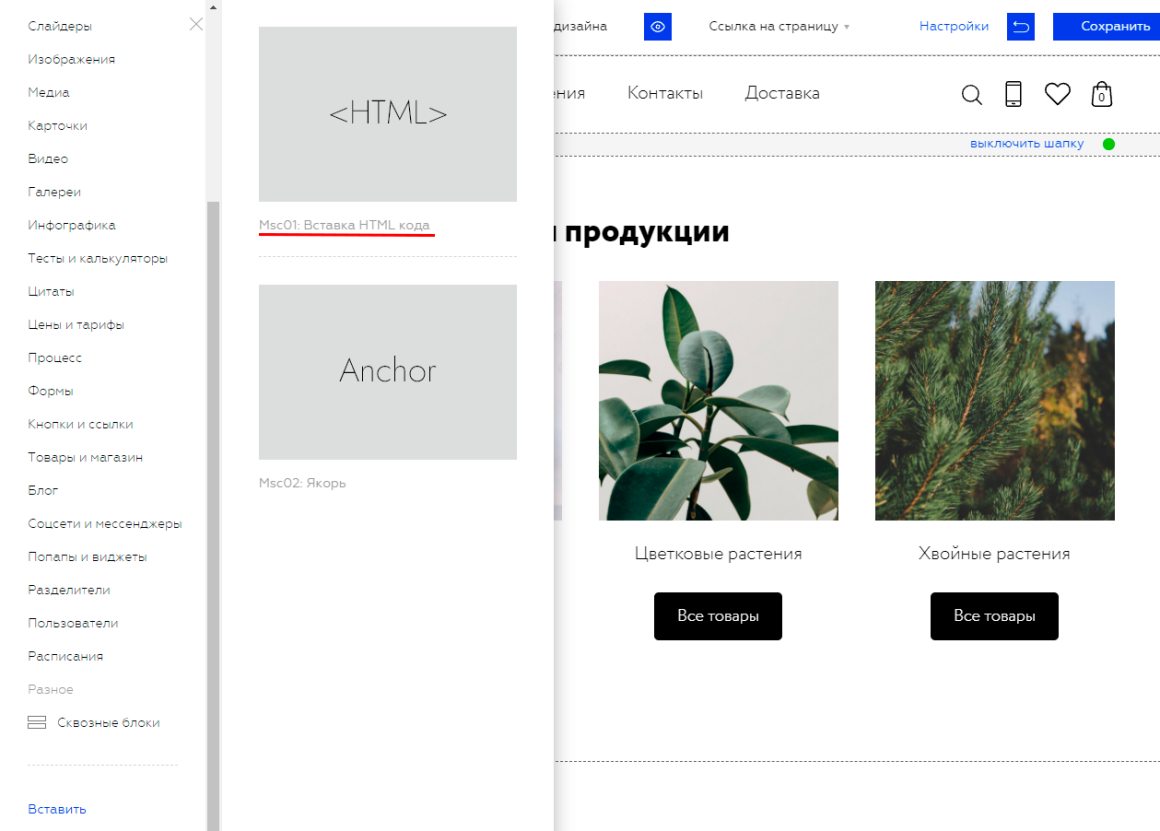Select the Цитаты category
This screenshot has width=1160, height=831.
(x=50, y=292)
